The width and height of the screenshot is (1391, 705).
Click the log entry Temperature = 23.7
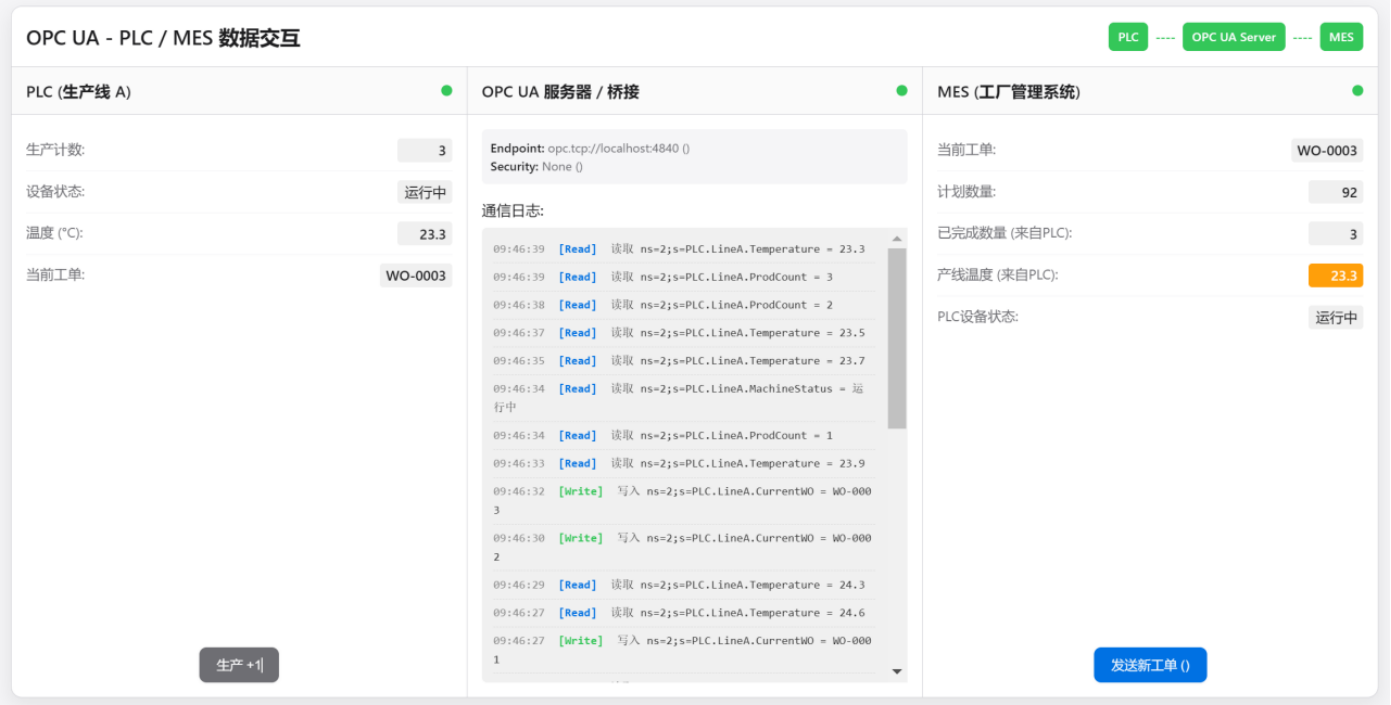click(684, 361)
